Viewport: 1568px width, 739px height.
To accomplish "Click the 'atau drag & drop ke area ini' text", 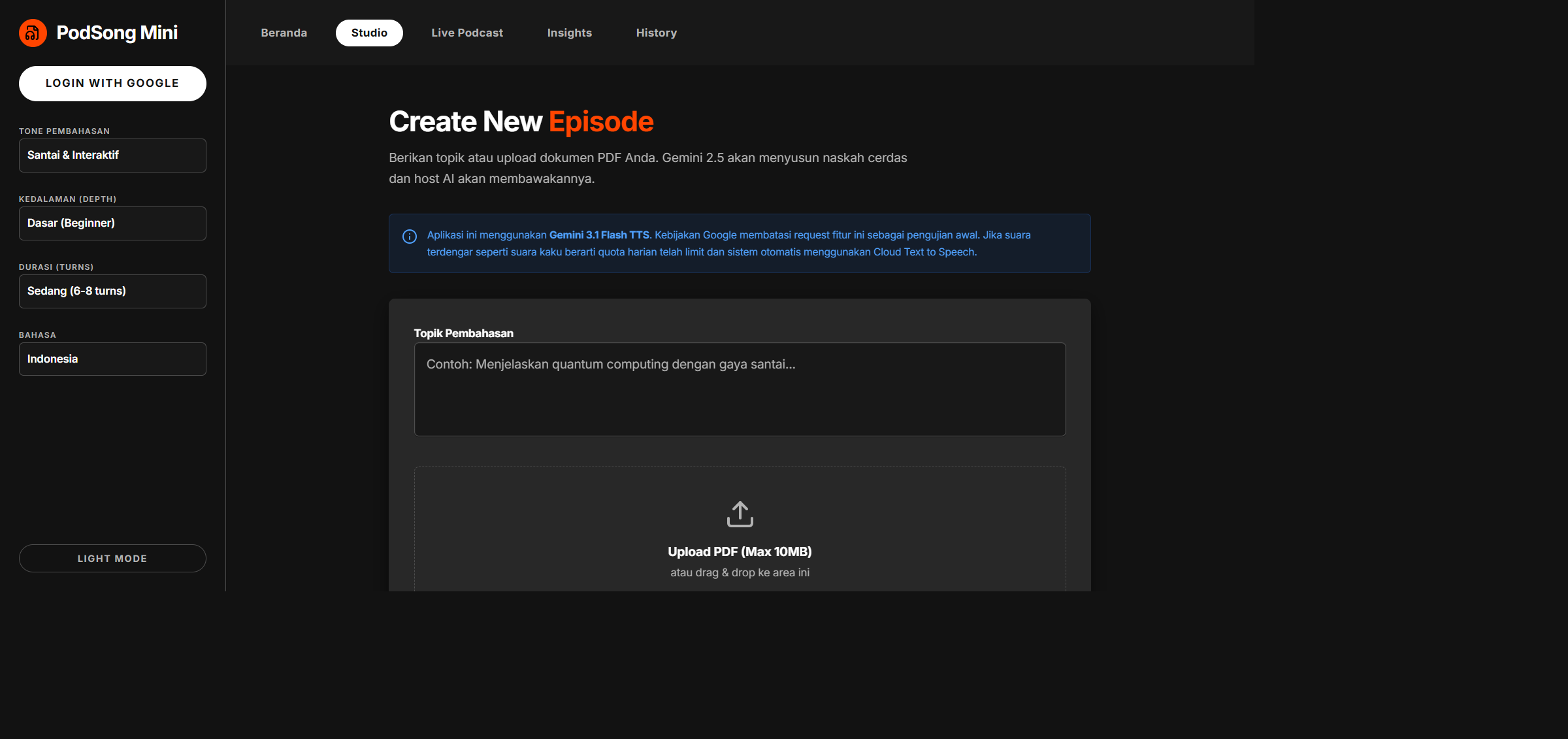I will click(x=740, y=572).
